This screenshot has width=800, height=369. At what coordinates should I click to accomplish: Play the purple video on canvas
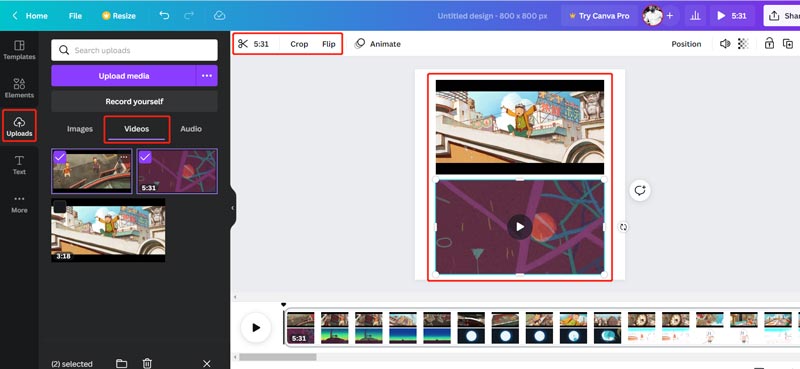pyautogui.click(x=519, y=227)
